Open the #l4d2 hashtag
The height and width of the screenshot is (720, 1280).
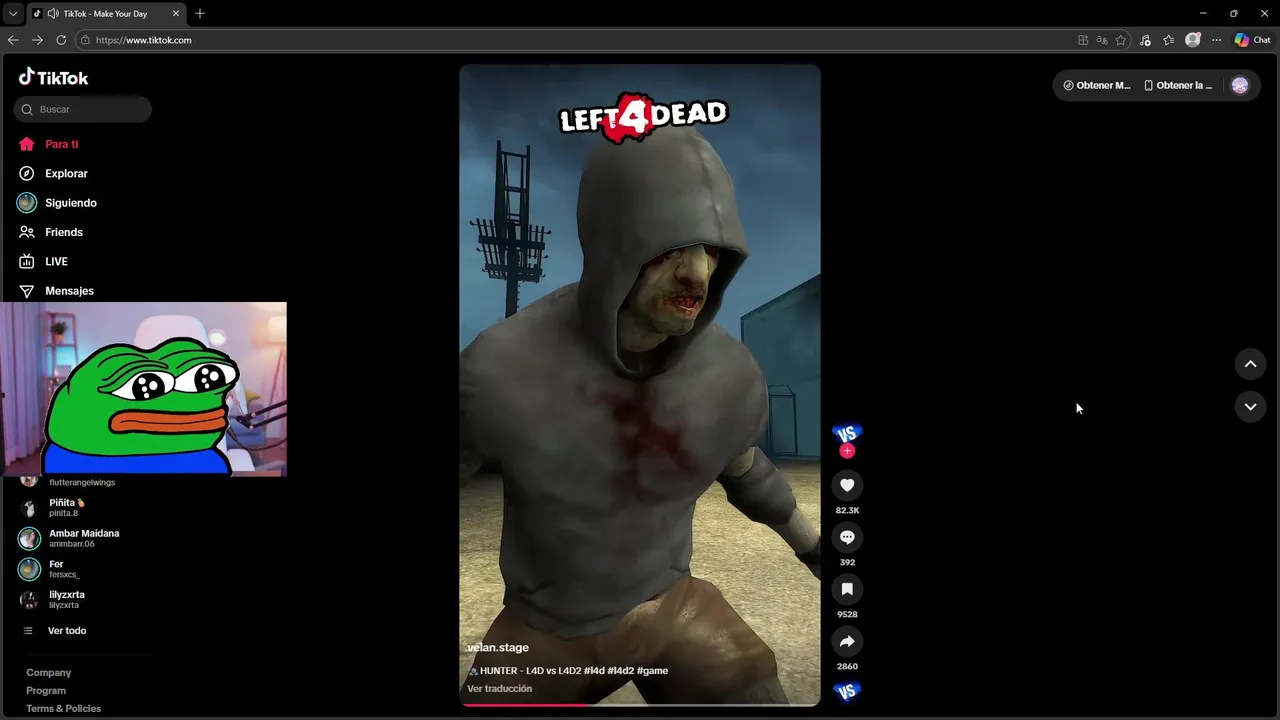(620, 671)
